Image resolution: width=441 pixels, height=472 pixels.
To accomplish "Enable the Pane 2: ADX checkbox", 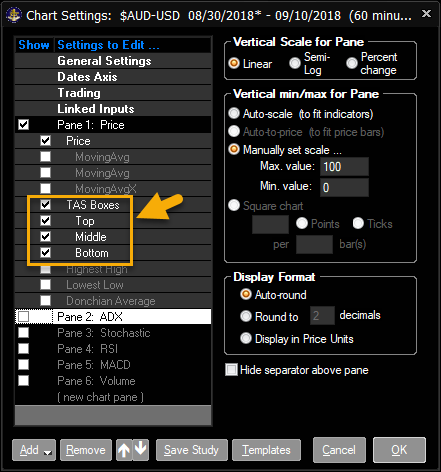I will [23, 316].
